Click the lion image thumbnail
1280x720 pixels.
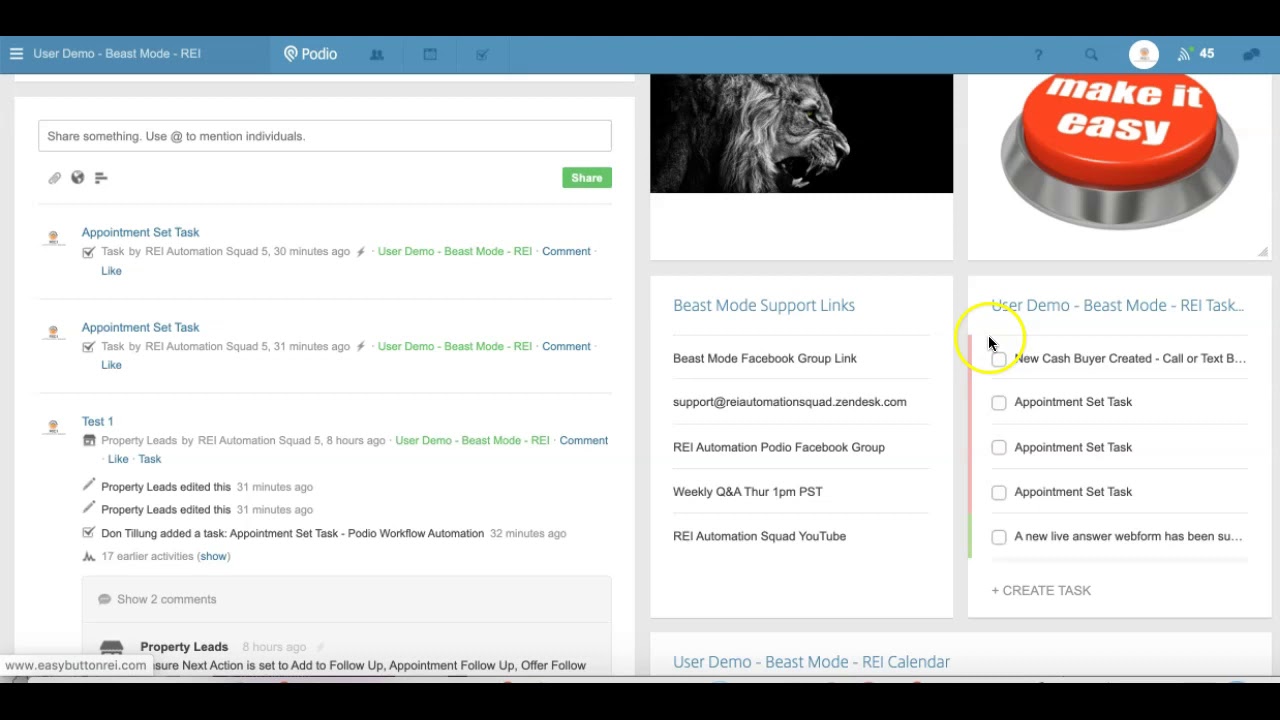click(x=802, y=133)
